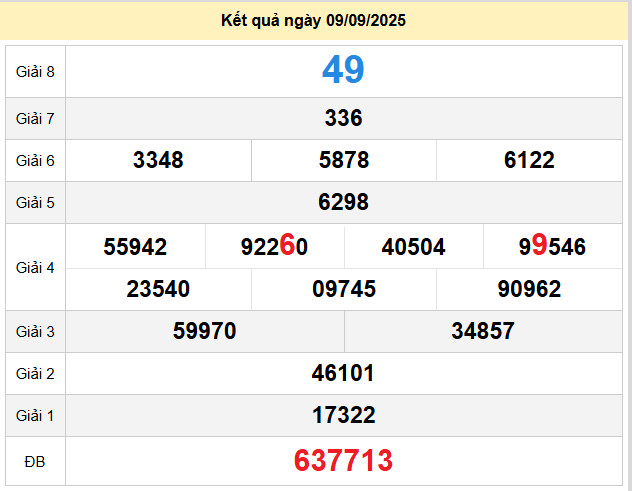Click the 'Giải 6' row label
This screenshot has width=632, height=491.
coord(35,160)
